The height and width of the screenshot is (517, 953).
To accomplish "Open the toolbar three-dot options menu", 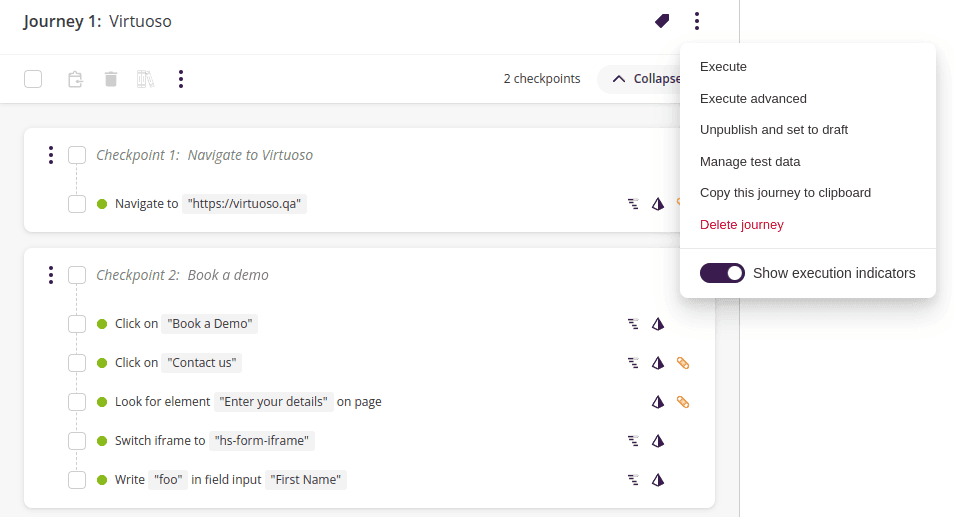I will point(181,79).
